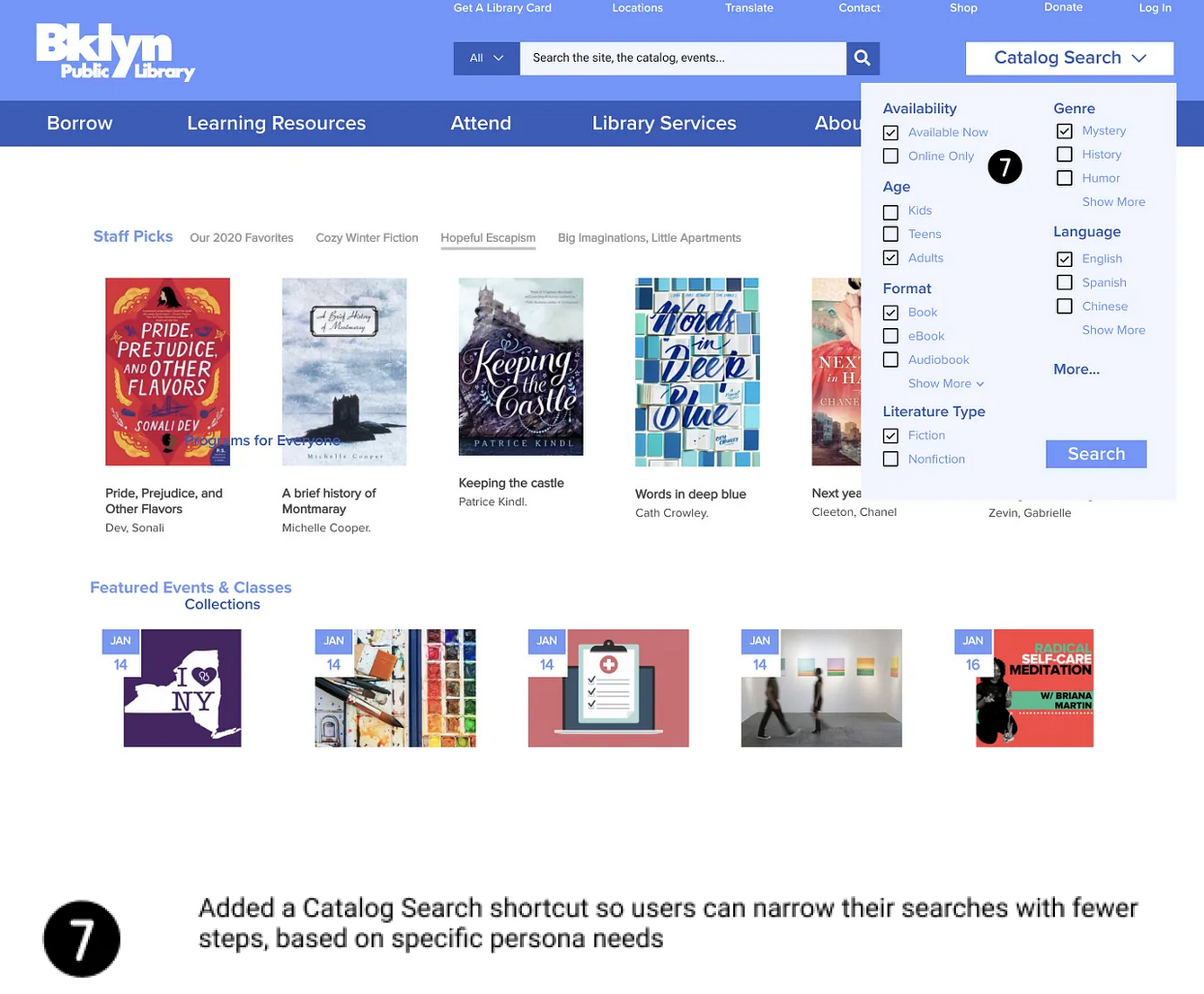The width and height of the screenshot is (1204, 994).
Task: Follow the Get A Library Card link
Action: (x=502, y=8)
